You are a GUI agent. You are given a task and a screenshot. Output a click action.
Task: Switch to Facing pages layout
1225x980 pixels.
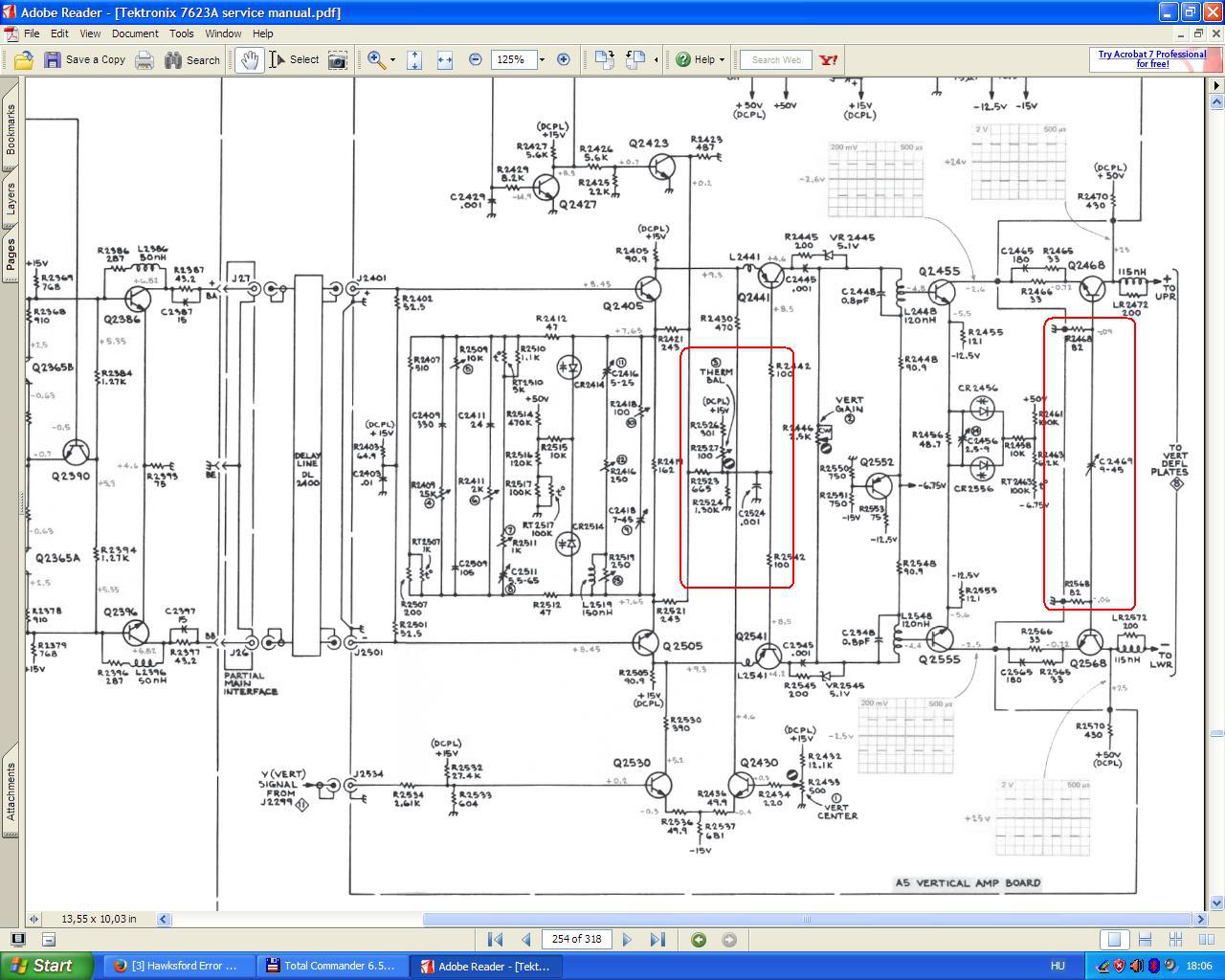click(1207, 940)
